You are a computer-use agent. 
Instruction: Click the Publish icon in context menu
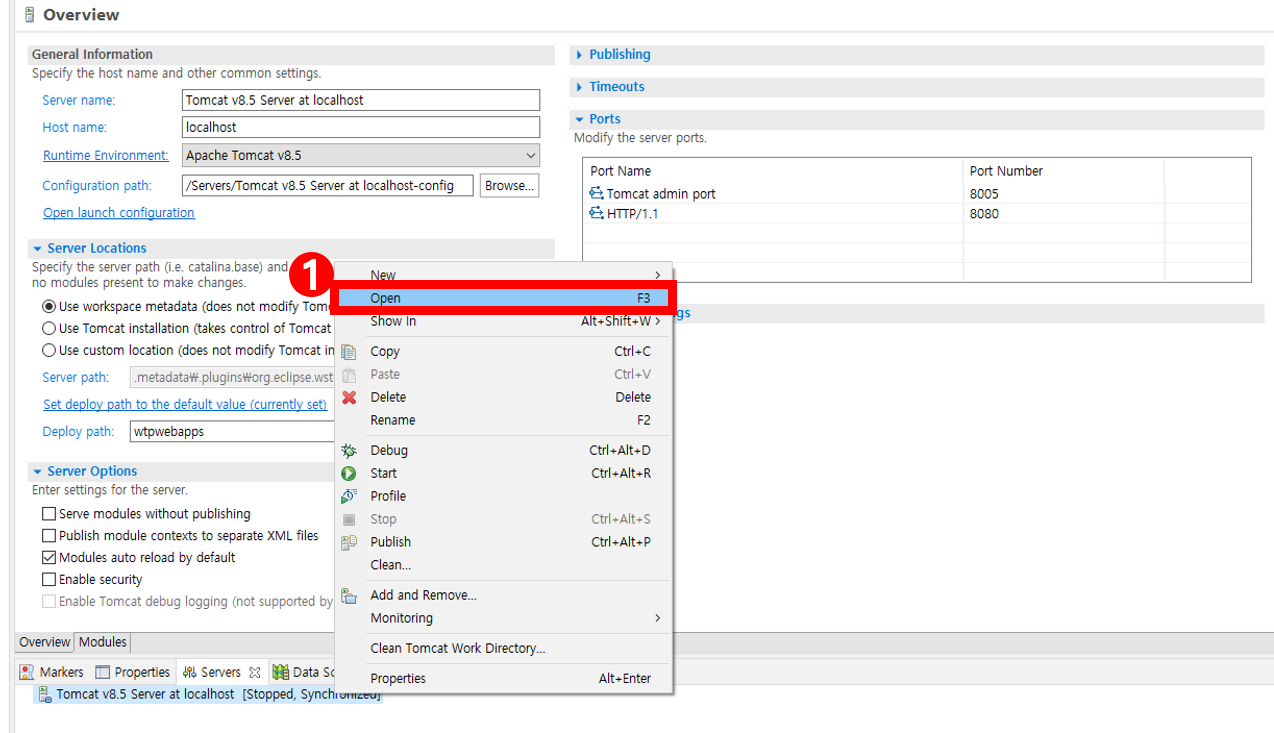(349, 542)
